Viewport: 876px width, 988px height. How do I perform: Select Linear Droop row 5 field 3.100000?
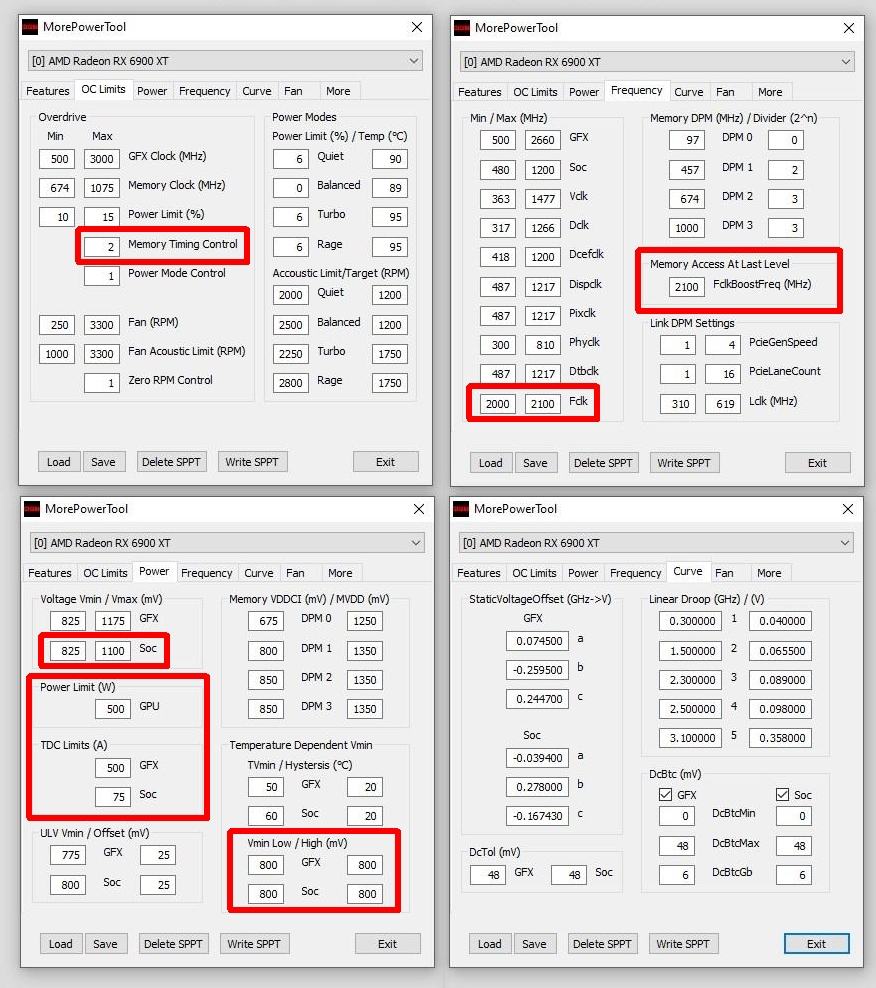coord(691,738)
